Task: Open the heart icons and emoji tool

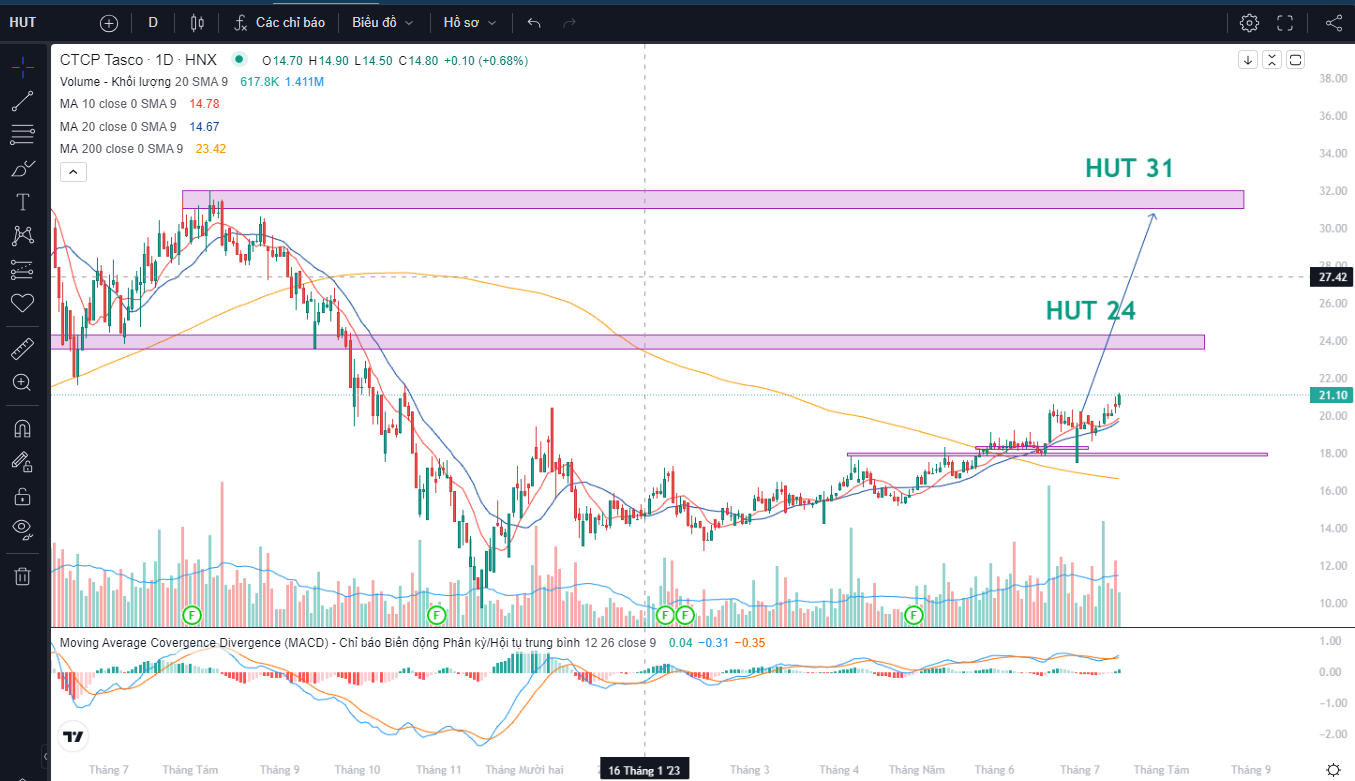Action: tap(22, 302)
